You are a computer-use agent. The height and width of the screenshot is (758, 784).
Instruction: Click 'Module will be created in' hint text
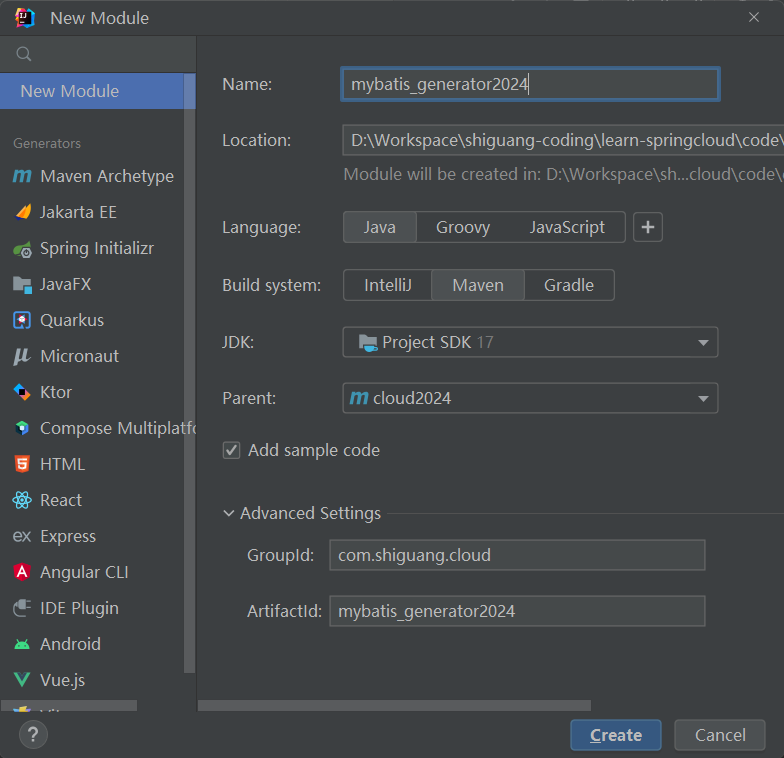pos(563,174)
